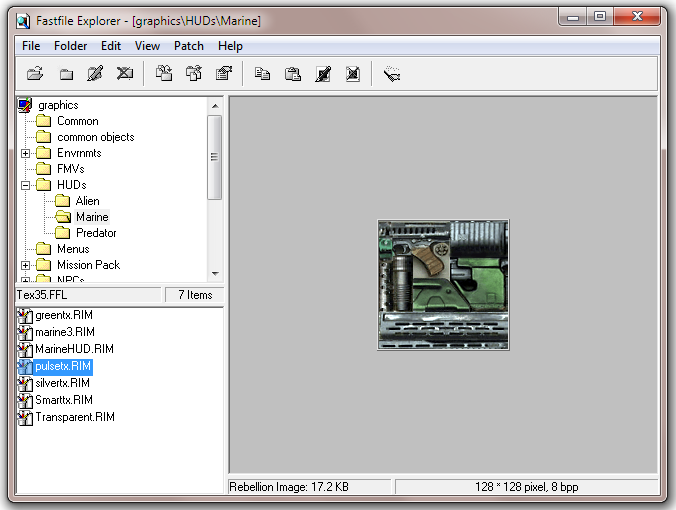The image size is (676, 510).
Task: Click the MarineHUD.RIM file icon
Action: [x=25, y=349]
